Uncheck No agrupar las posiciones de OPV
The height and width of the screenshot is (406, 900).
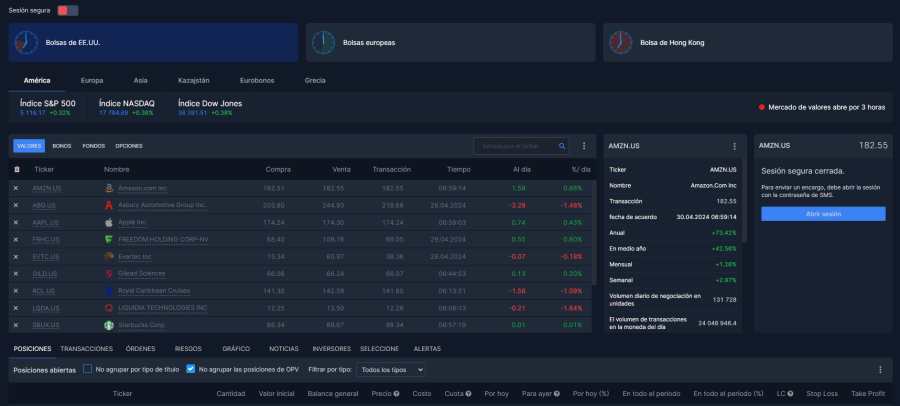(191, 369)
